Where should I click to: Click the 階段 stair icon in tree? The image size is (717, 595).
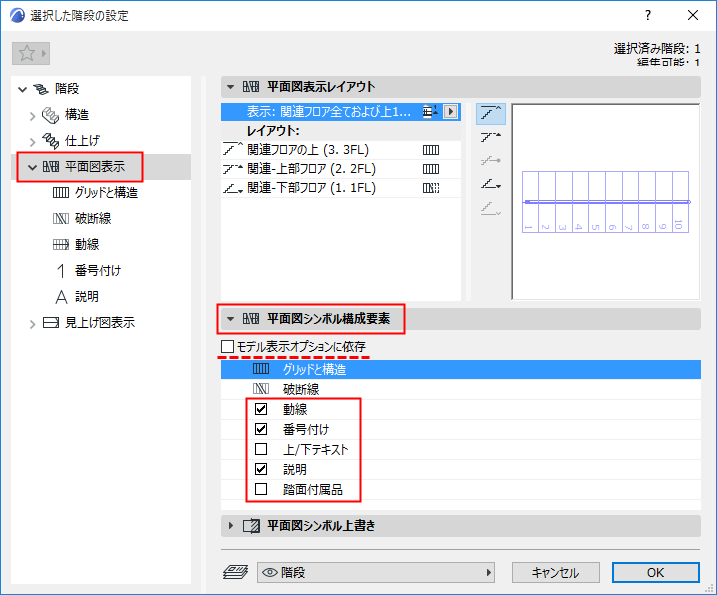[41, 89]
